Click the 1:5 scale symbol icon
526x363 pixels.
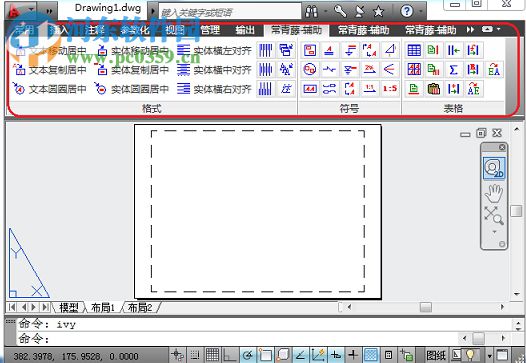point(390,89)
